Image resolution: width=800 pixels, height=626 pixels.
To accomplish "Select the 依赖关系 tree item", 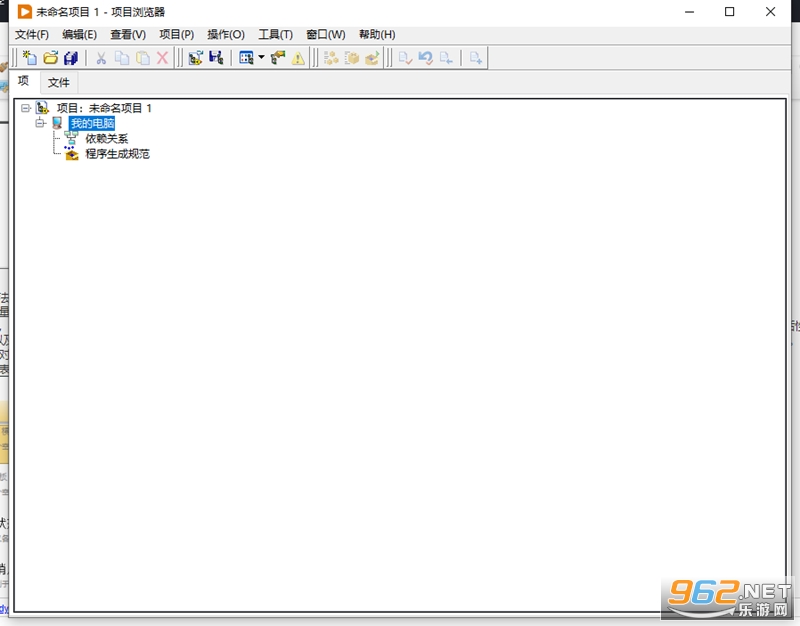I will click(107, 138).
